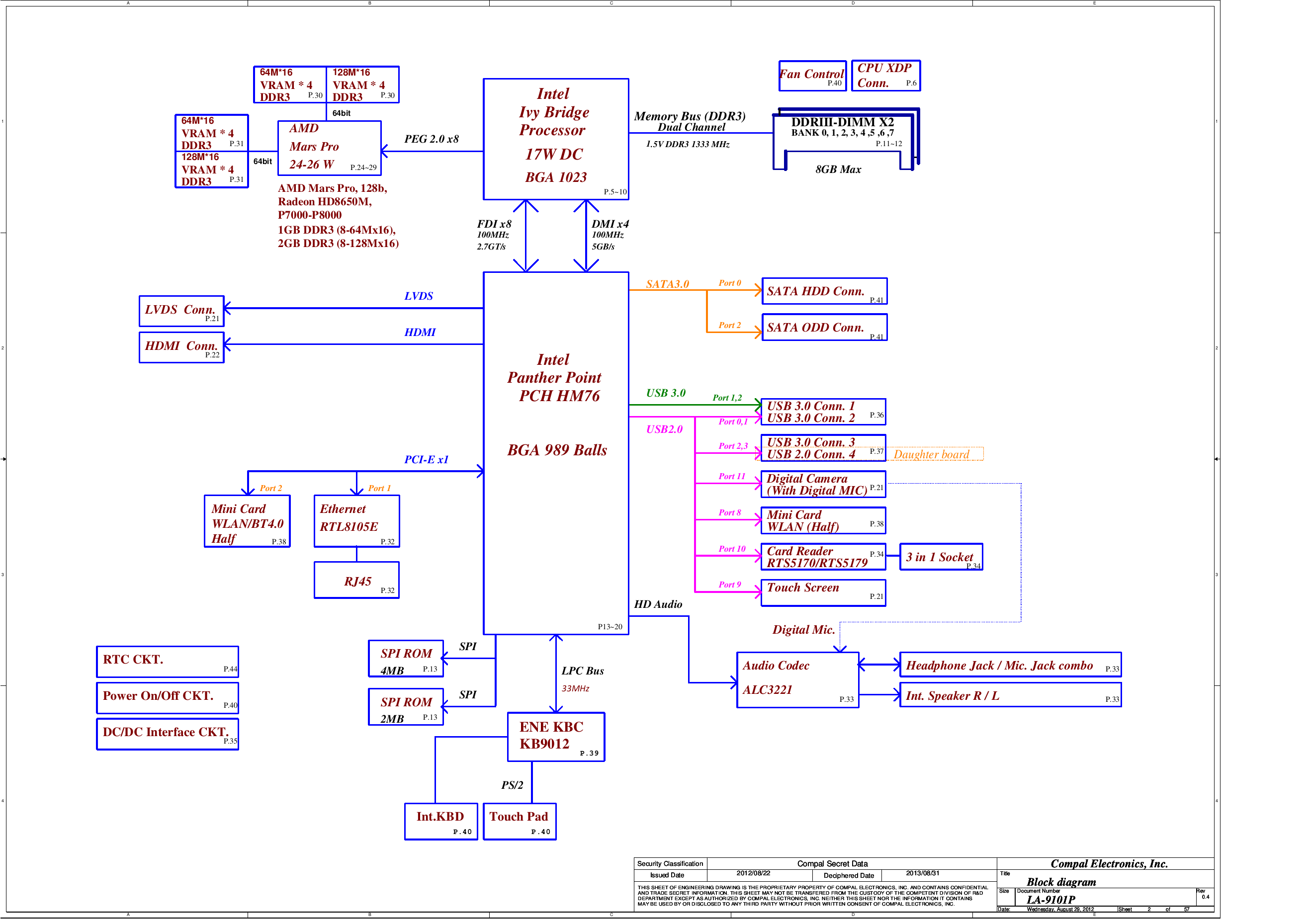The width and height of the screenshot is (1308, 924).
Task: Click the SPI ROM 2MB block
Action: [406, 707]
